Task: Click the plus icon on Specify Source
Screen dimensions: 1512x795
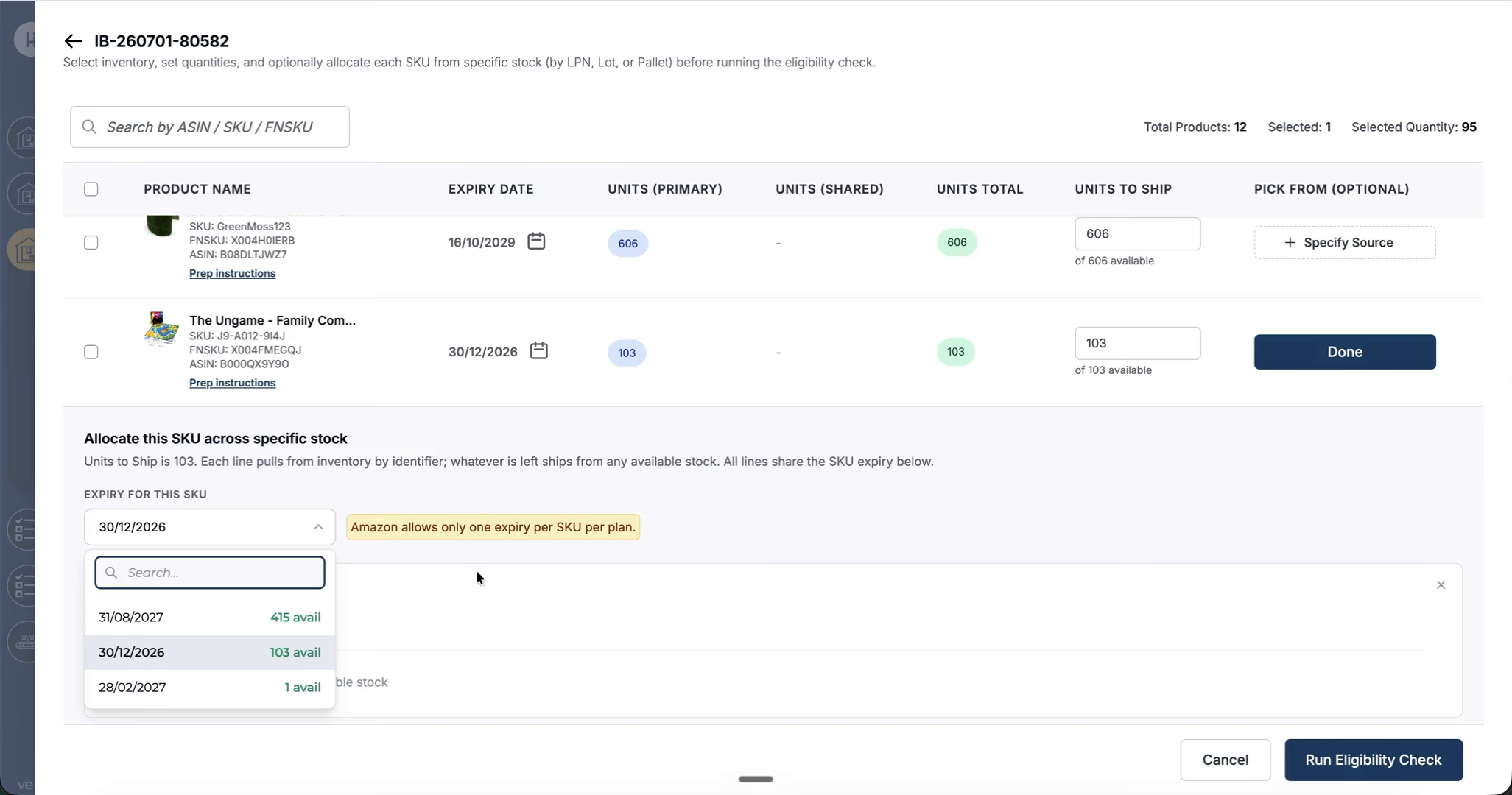Action: [1290, 243]
